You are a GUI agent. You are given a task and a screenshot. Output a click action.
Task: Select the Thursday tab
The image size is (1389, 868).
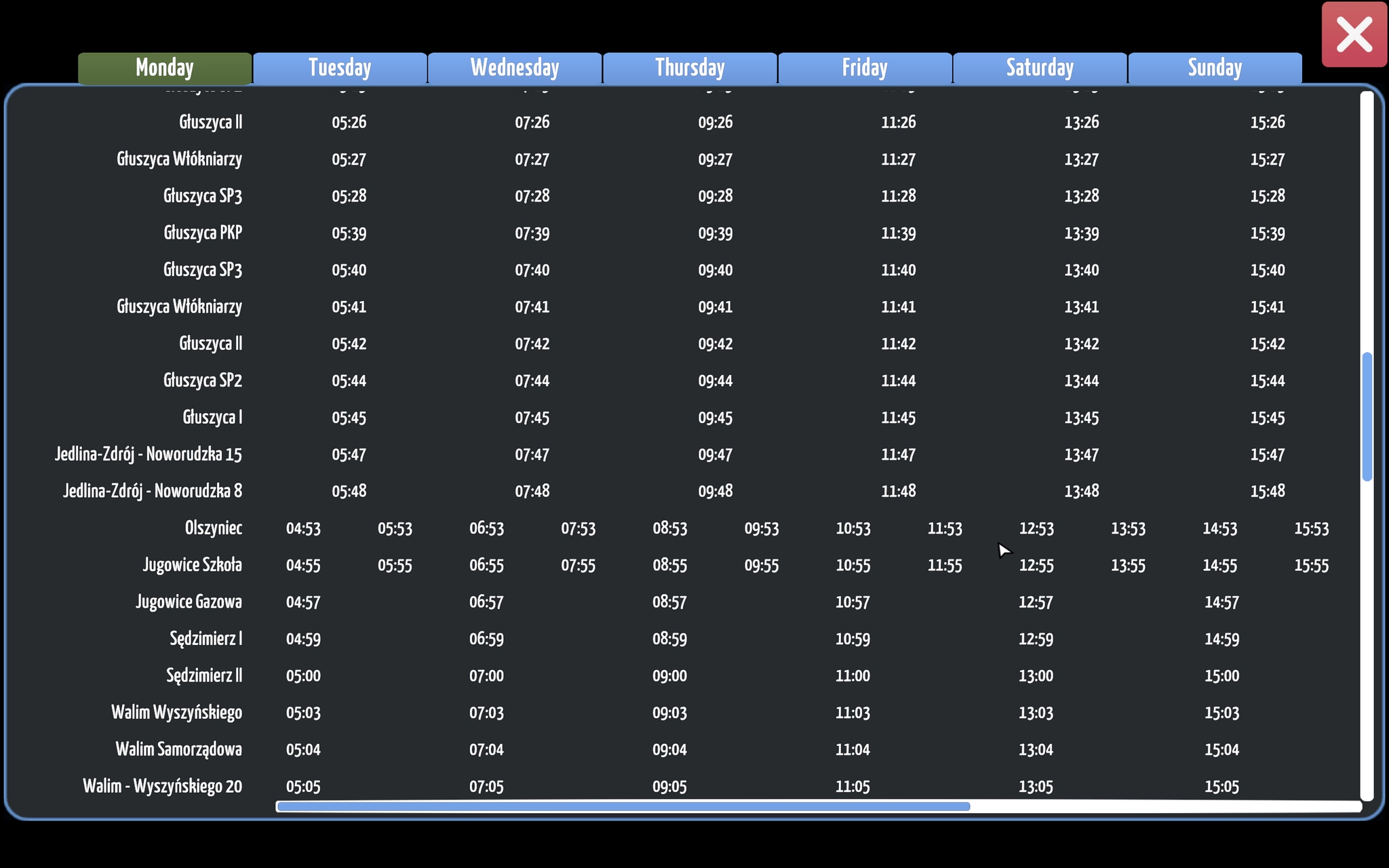click(690, 68)
